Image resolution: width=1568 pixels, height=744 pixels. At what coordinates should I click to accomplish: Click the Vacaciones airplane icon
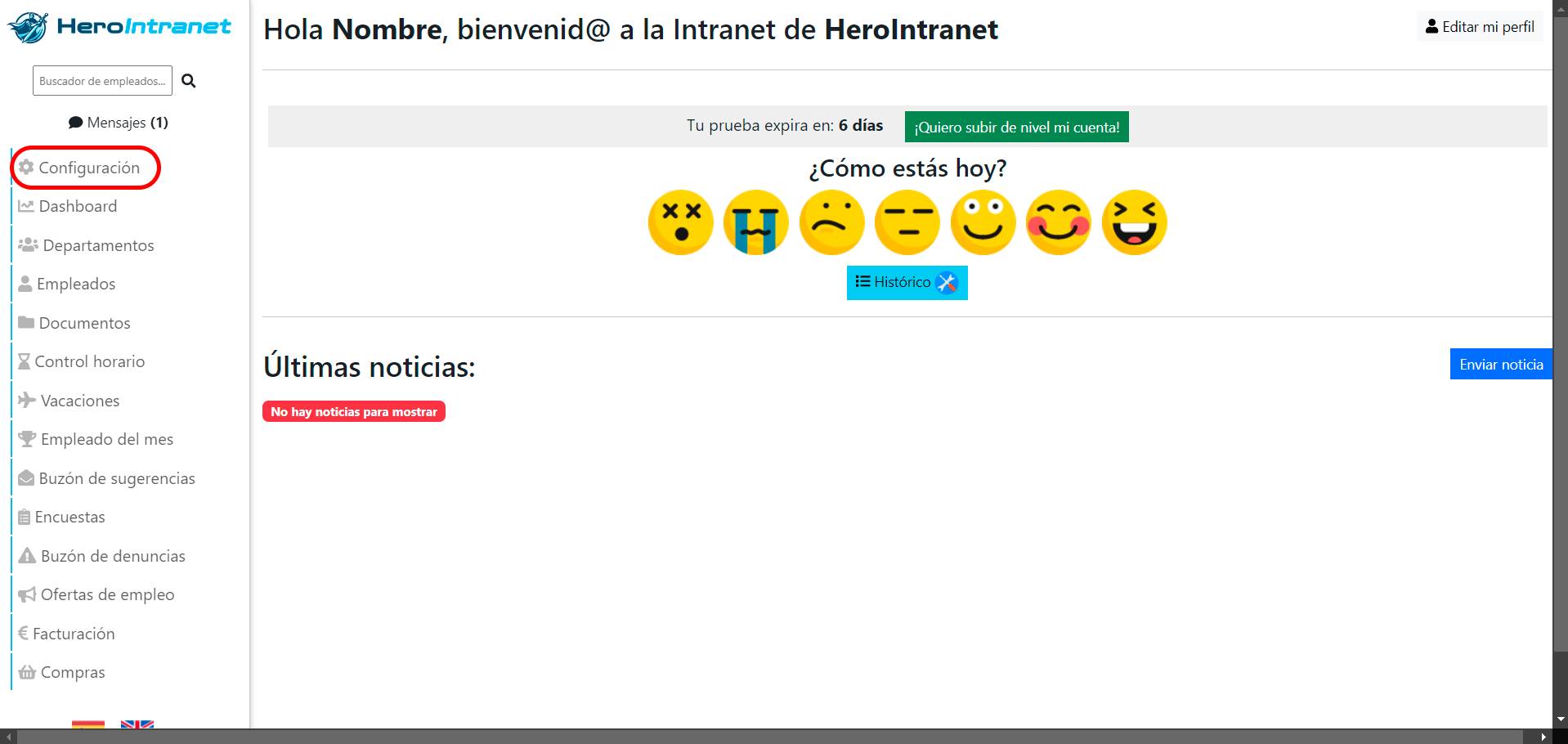point(27,400)
